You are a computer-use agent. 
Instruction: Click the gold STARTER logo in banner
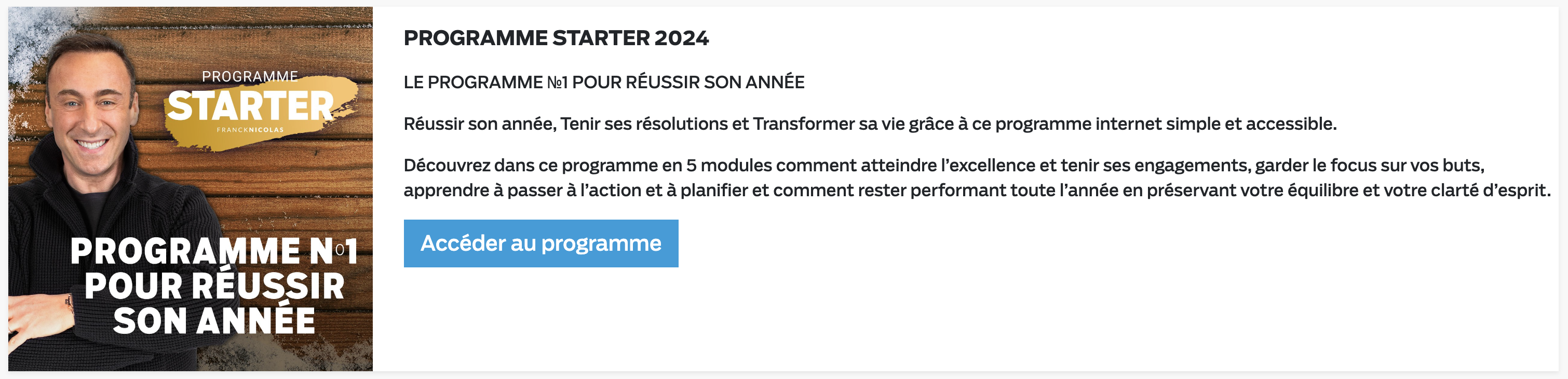click(x=250, y=106)
